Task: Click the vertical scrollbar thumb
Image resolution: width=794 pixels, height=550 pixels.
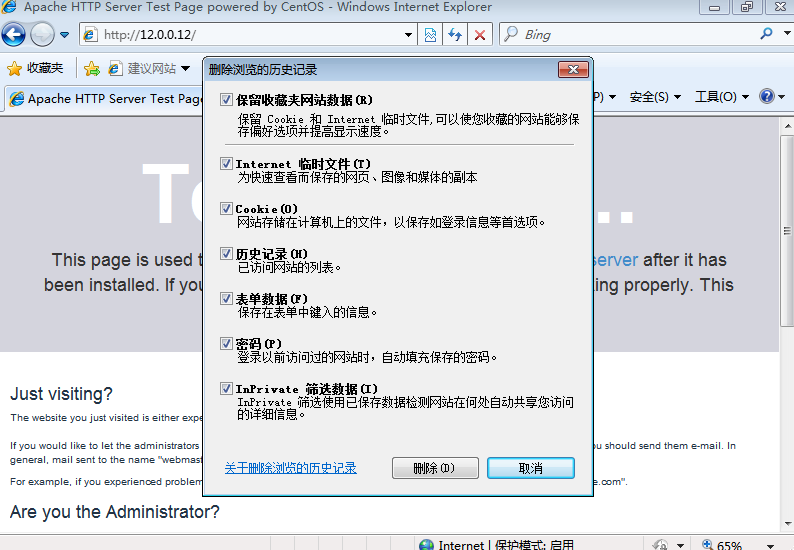Action: [787, 231]
